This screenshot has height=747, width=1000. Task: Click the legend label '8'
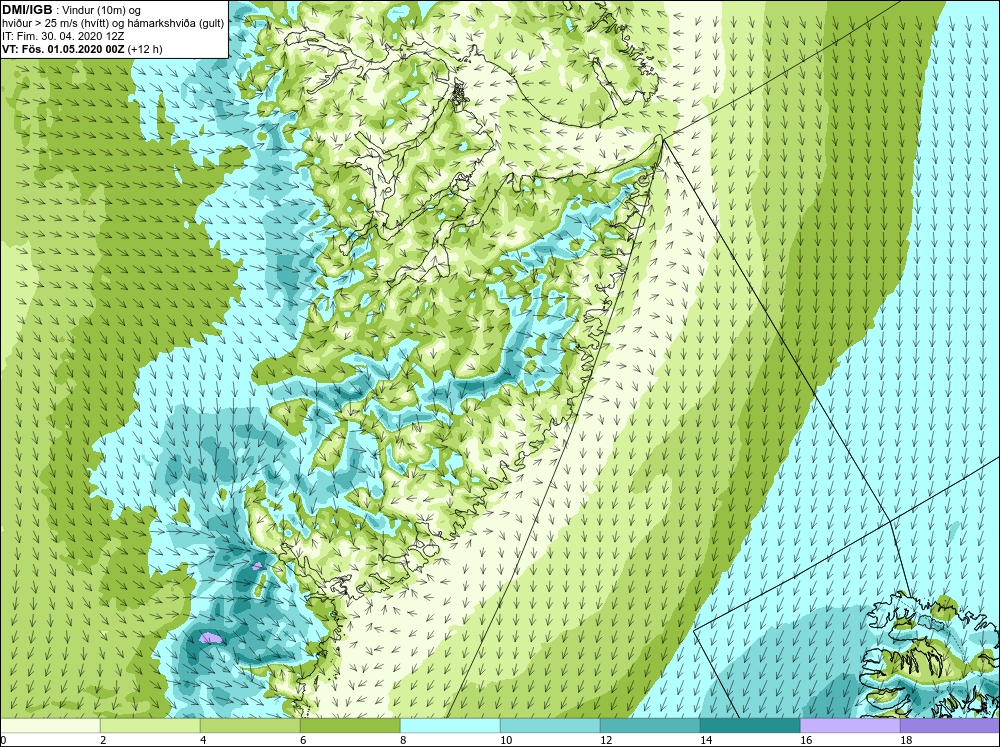coord(403,740)
